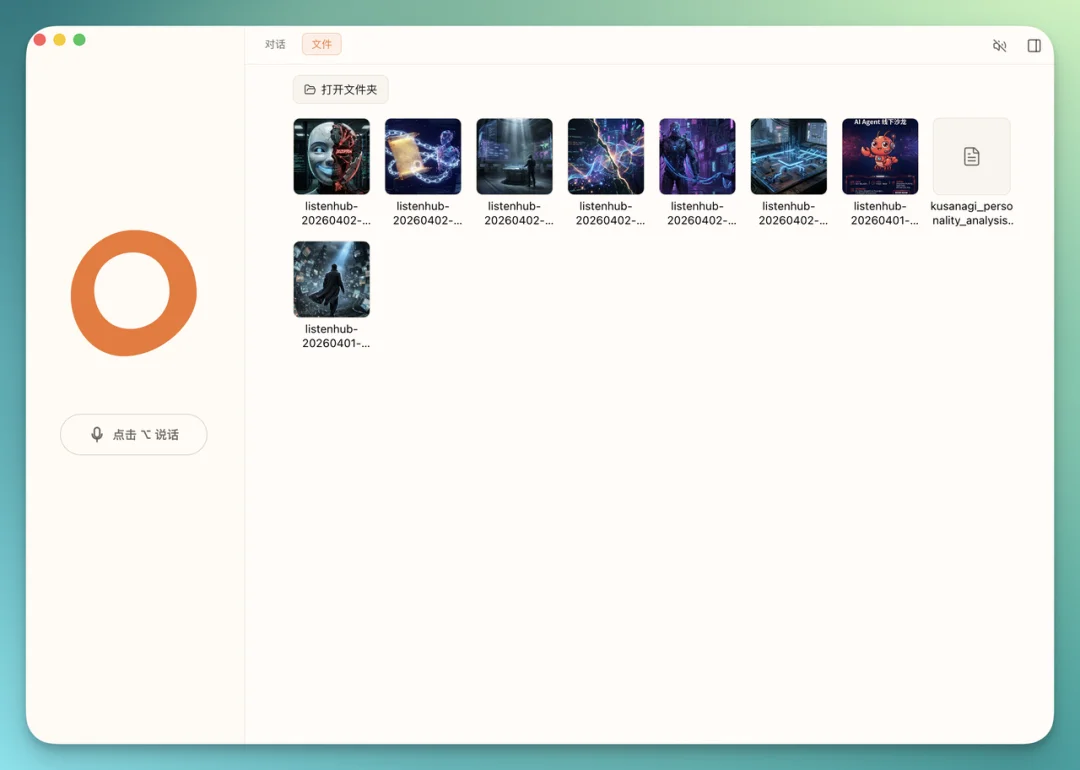
Task: Click the orange ring voice orb
Action: click(133, 293)
